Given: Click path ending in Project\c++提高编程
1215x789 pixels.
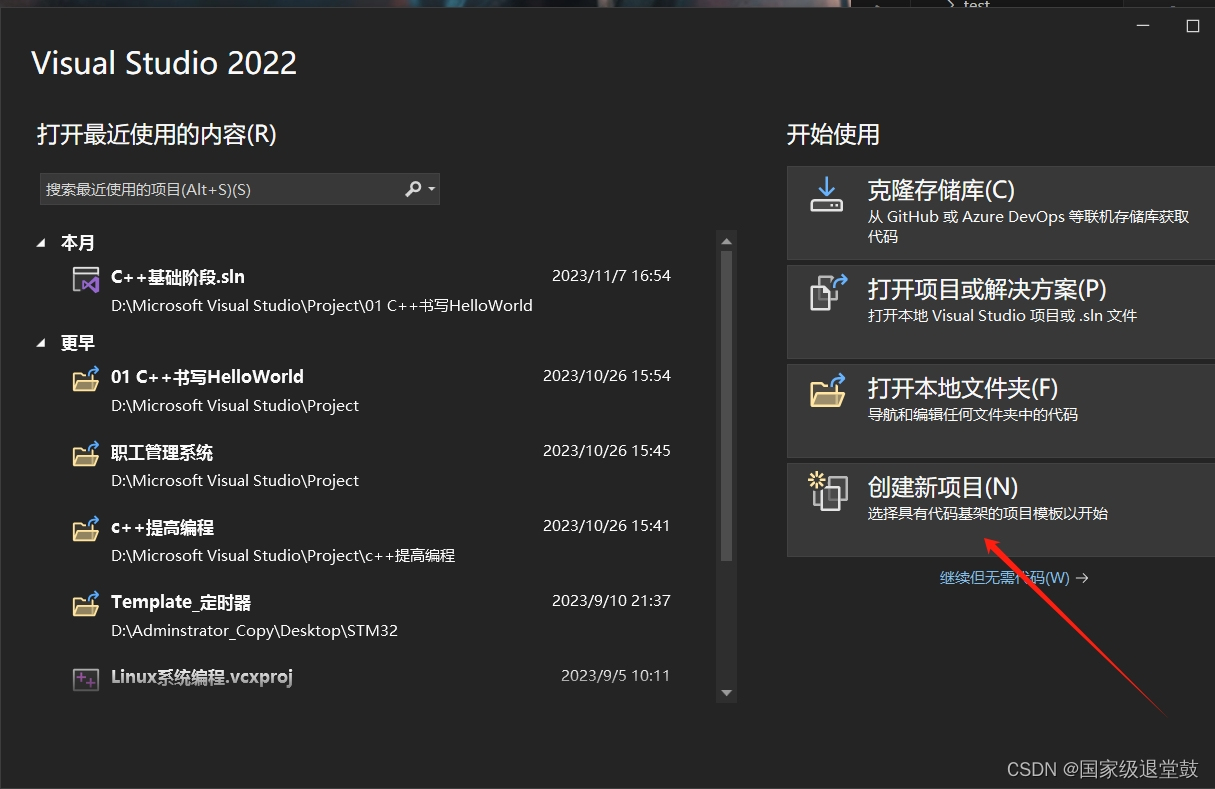Looking at the screenshot, I should tap(283, 555).
